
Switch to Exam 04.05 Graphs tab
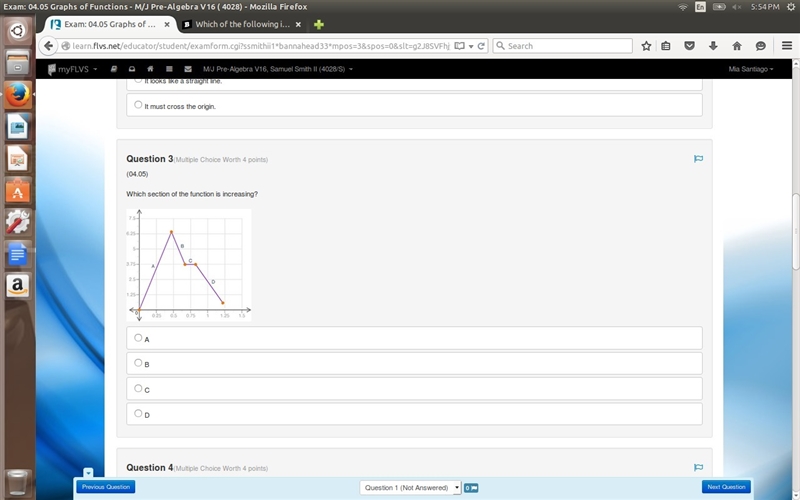click(x=110, y=24)
